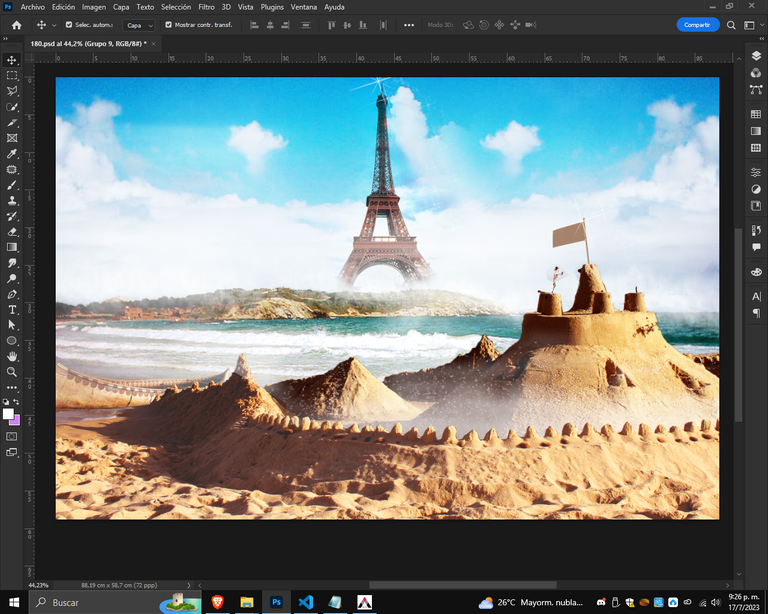Screen dimensions: 768x614
Task: Open the Filtro menu
Action: [206, 7]
